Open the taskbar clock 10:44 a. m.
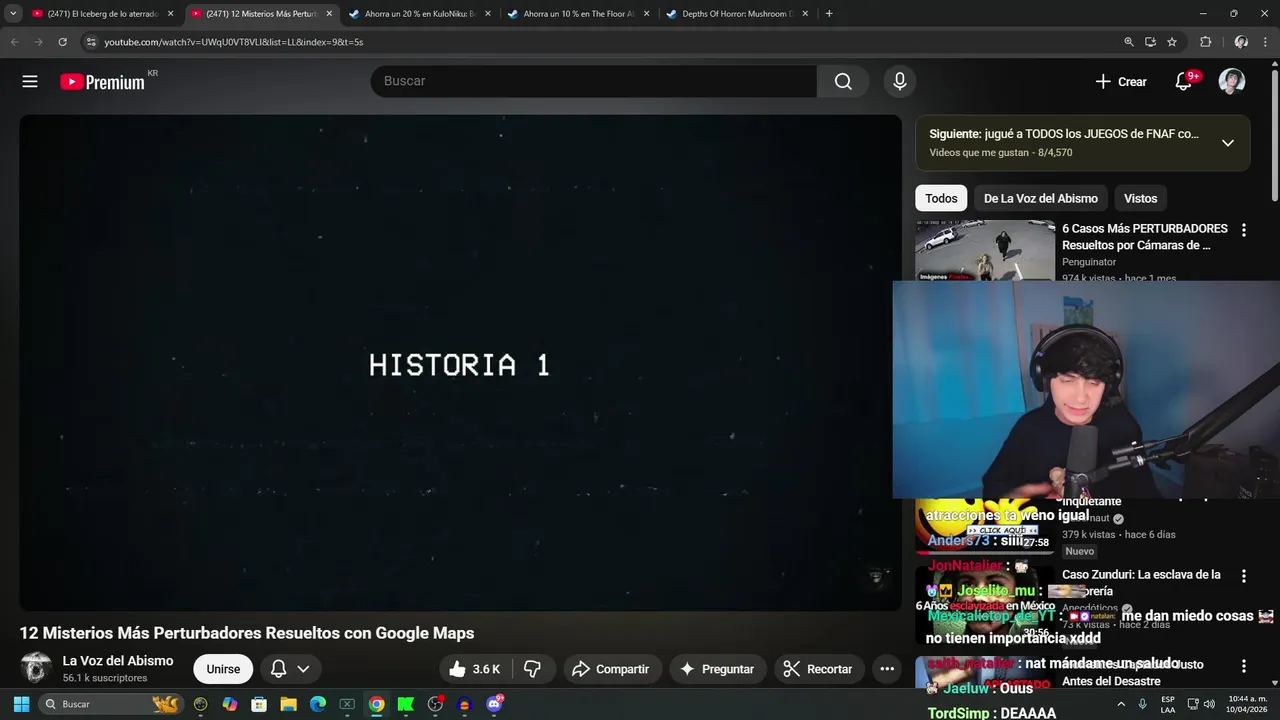This screenshot has width=1280, height=720. [1247, 704]
